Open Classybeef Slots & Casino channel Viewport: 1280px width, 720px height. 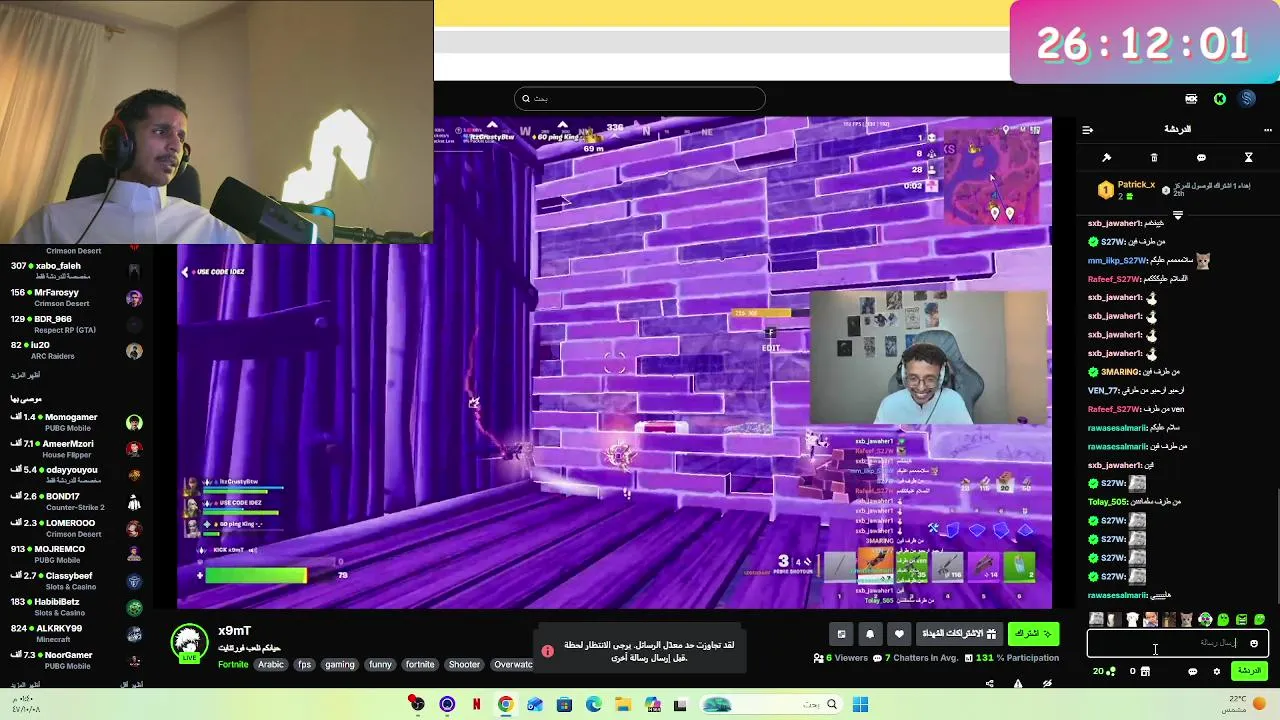76,581
